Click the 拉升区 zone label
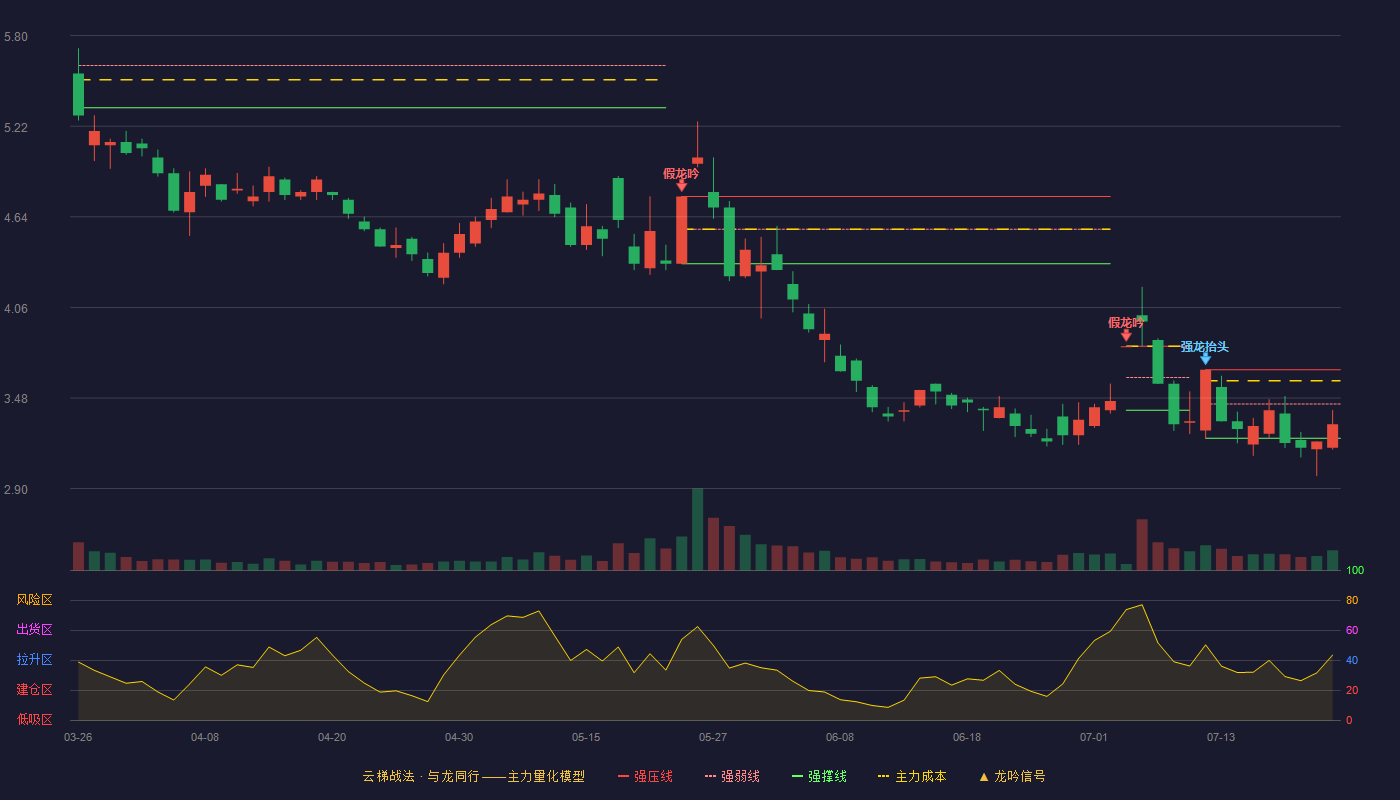The width and height of the screenshot is (1400, 800). coord(34,660)
